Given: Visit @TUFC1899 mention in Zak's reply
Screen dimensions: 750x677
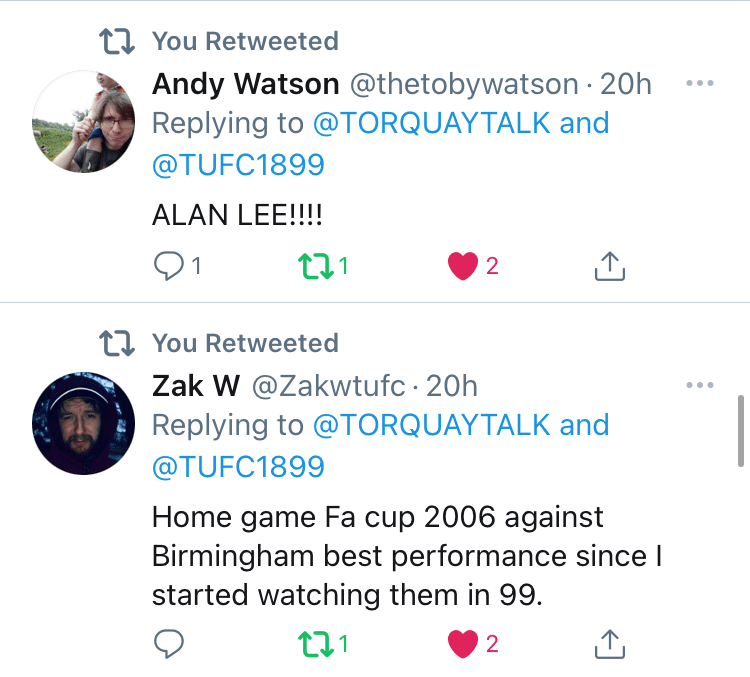Looking at the screenshot, I should (238, 465).
